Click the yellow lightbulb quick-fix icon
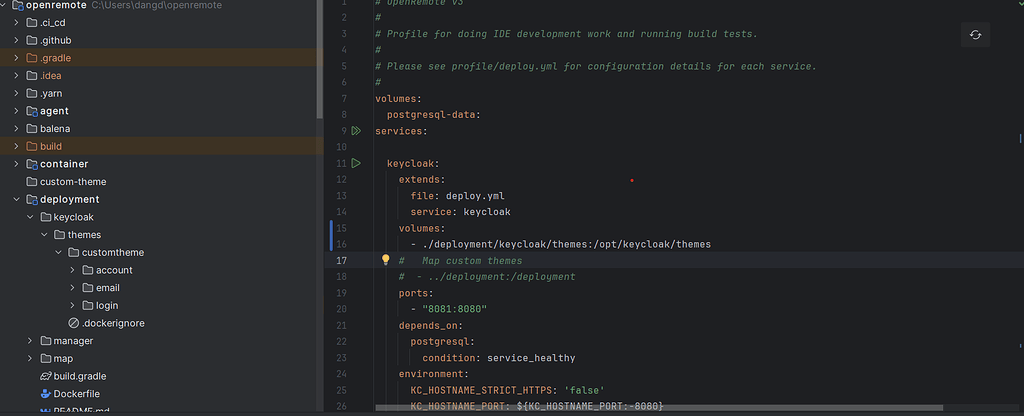This screenshot has width=1024, height=416. click(x=385, y=260)
